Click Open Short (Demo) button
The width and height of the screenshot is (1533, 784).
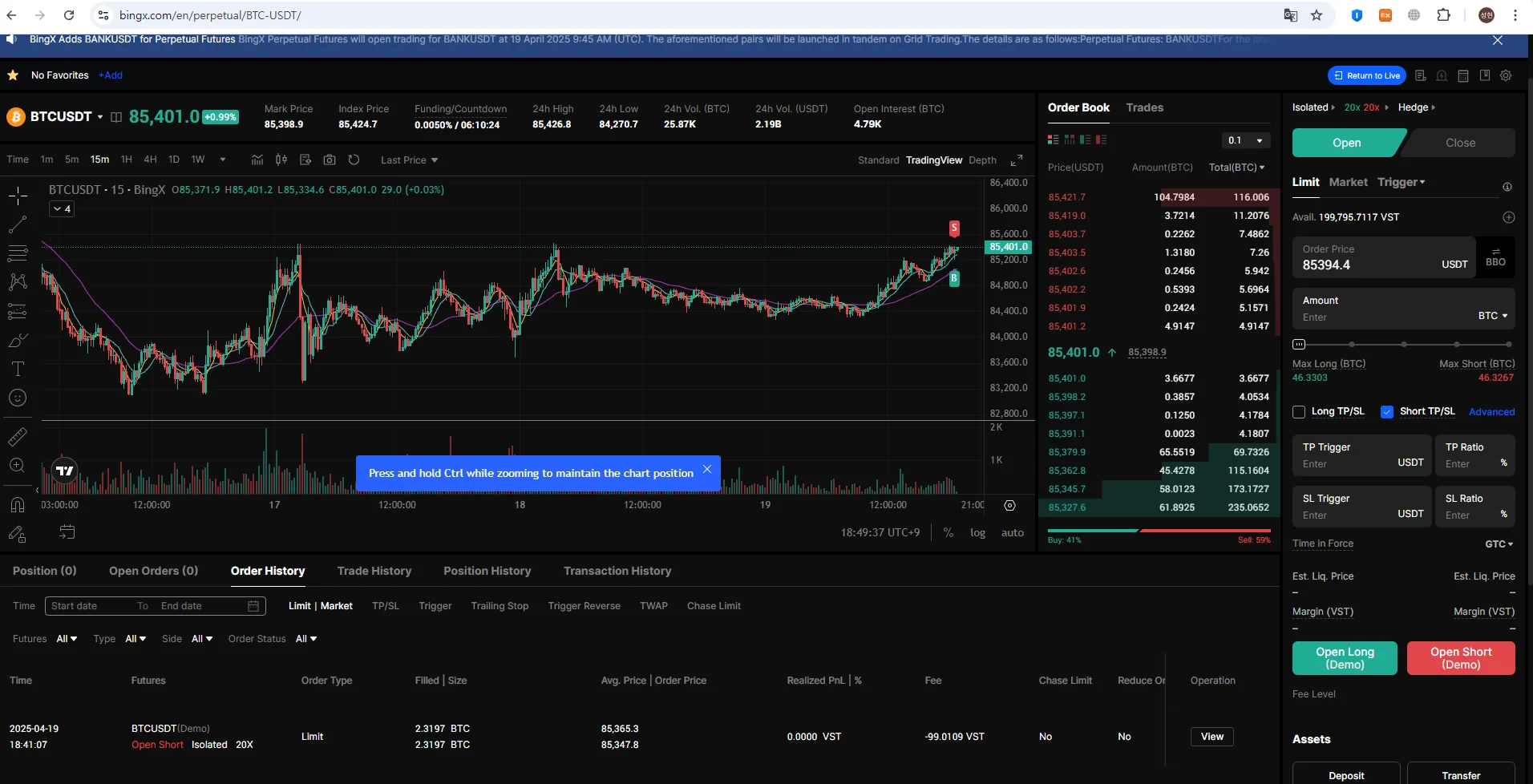point(1461,658)
